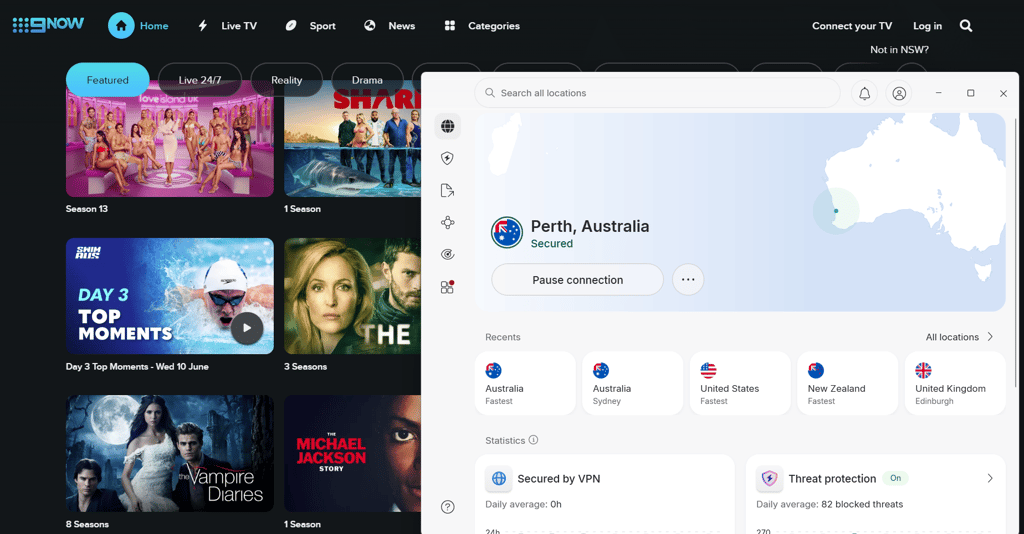
Task: Click the Statistics info icon
Action: point(534,440)
